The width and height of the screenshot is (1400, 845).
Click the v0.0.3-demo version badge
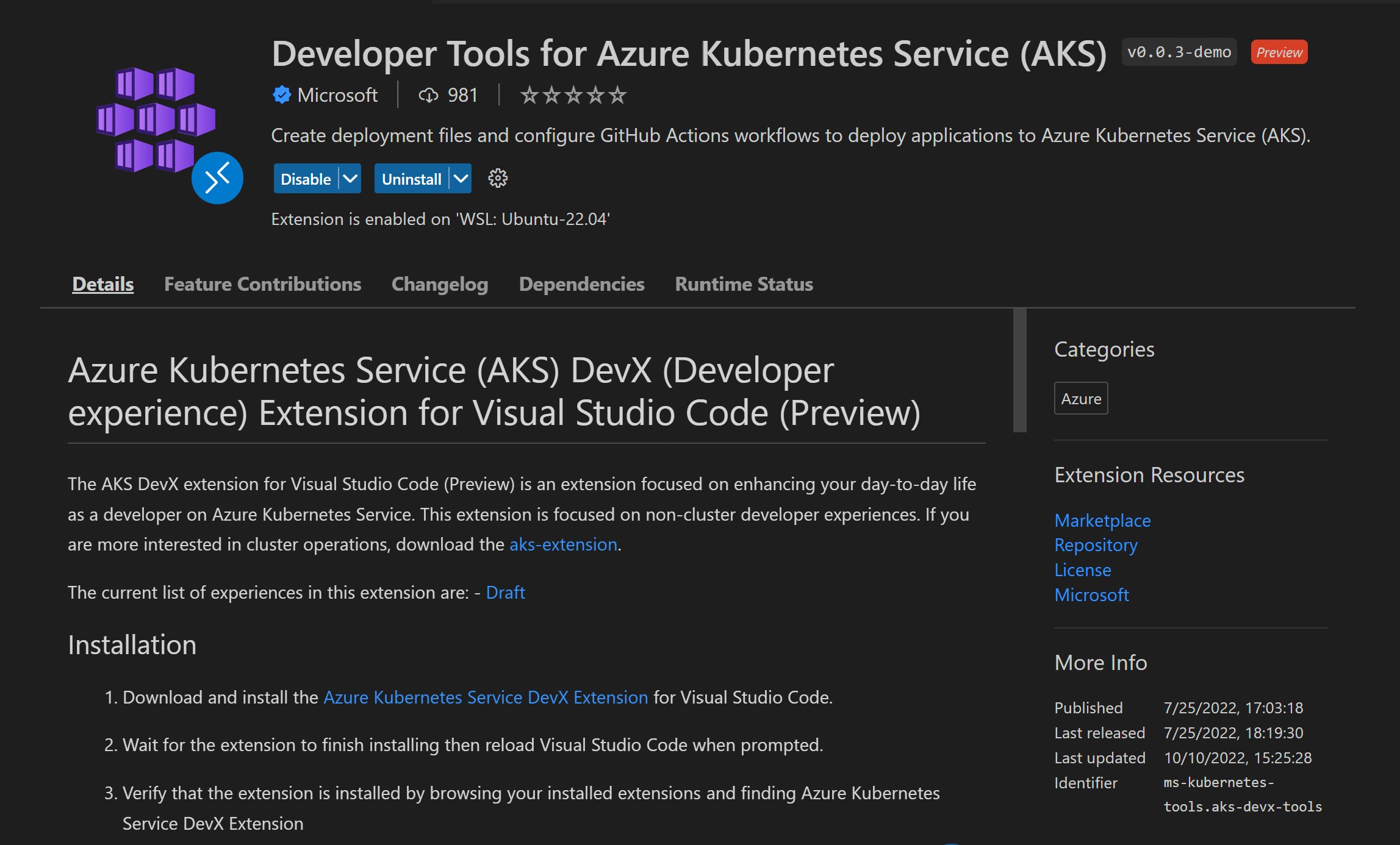tap(1179, 52)
